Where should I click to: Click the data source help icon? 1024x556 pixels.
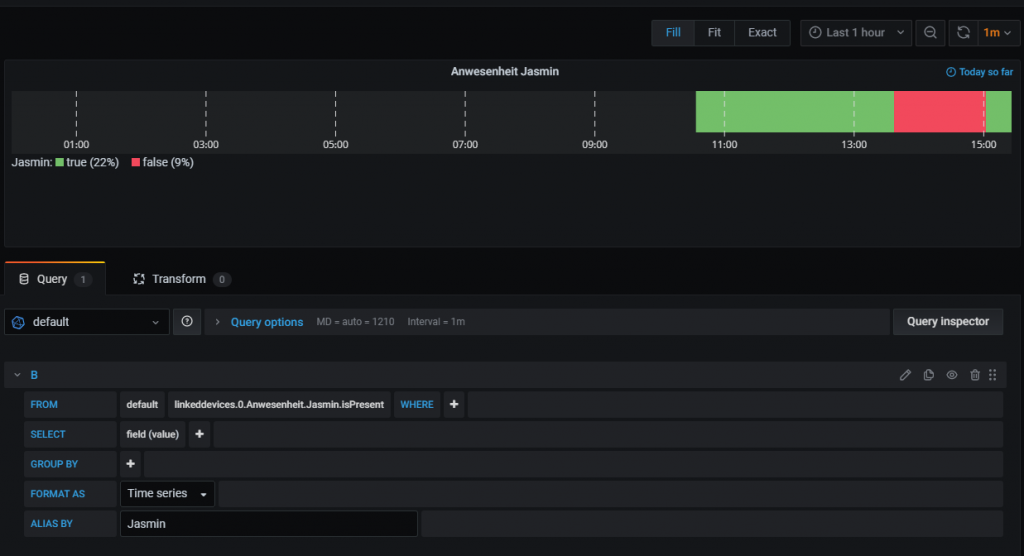coord(187,322)
